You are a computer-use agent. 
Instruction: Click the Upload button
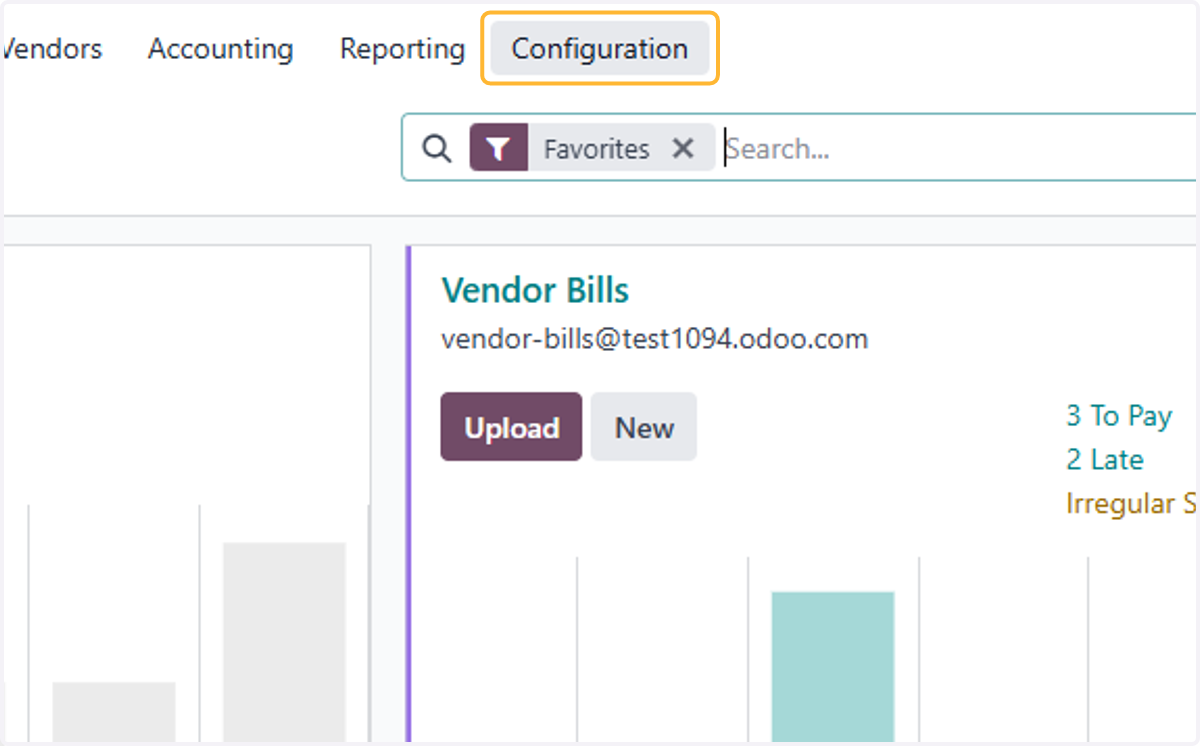pyautogui.click(x=511, y=427)
